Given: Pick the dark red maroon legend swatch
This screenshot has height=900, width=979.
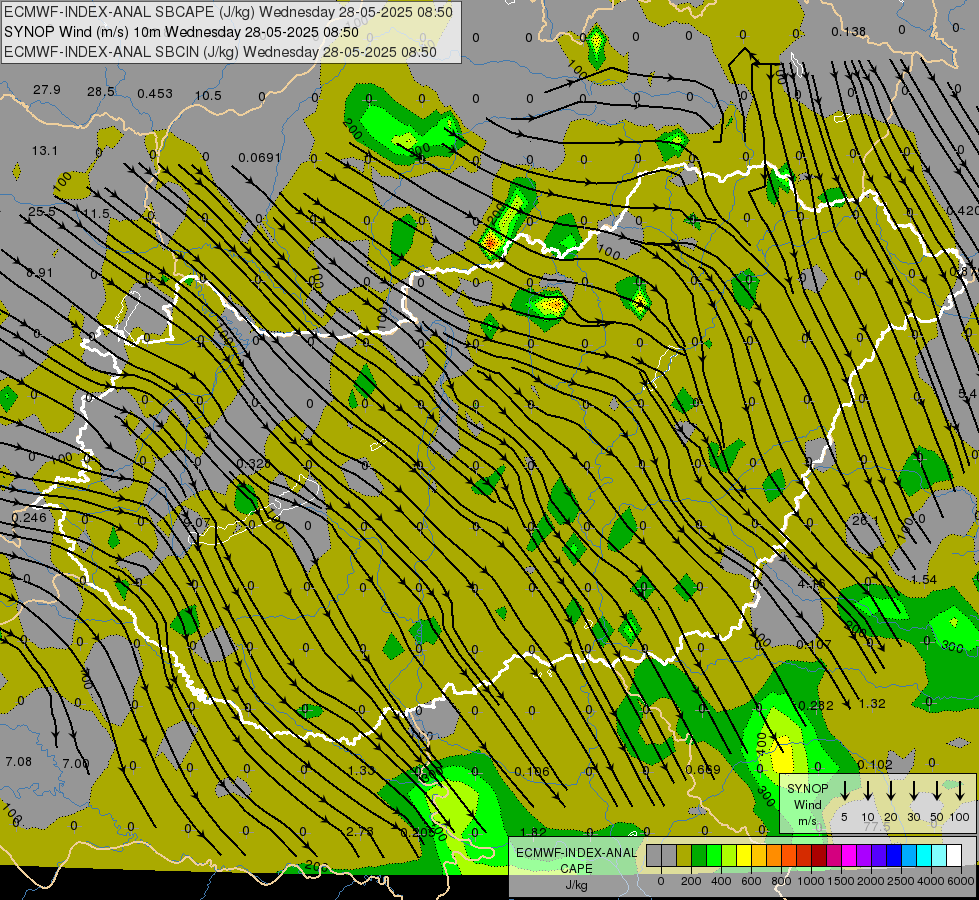Looking at the screenshot, I should (x=819, y=856).
